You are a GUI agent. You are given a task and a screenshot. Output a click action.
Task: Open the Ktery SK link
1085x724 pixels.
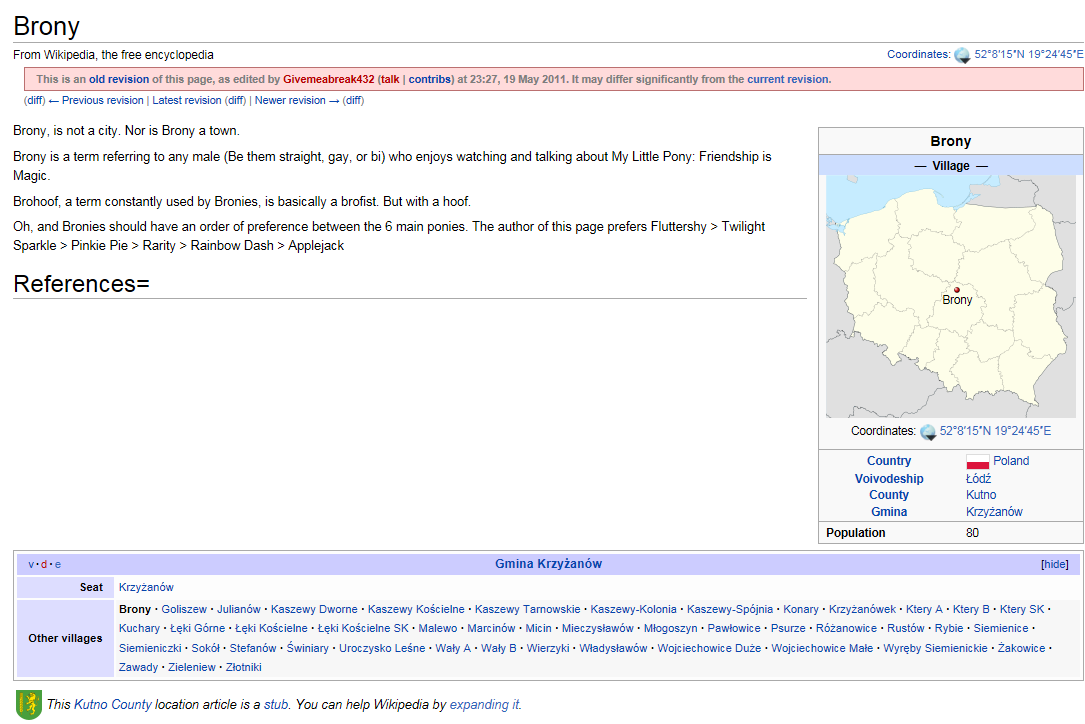coord(1021,609)
